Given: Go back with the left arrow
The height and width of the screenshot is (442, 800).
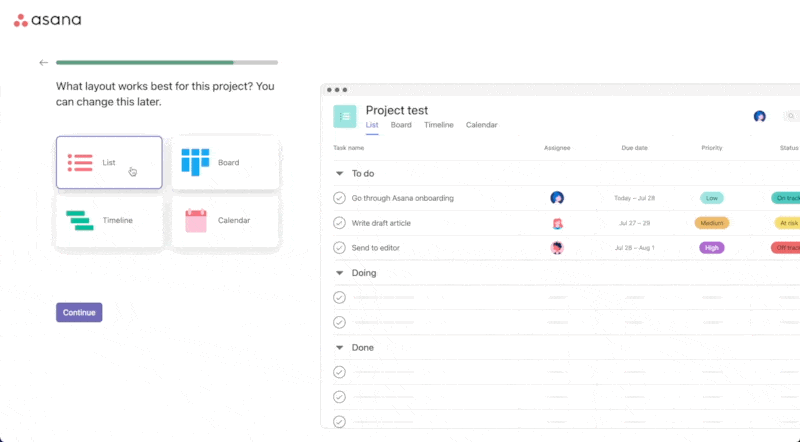Looking at the screenshot, I should (x=43, y=63).
